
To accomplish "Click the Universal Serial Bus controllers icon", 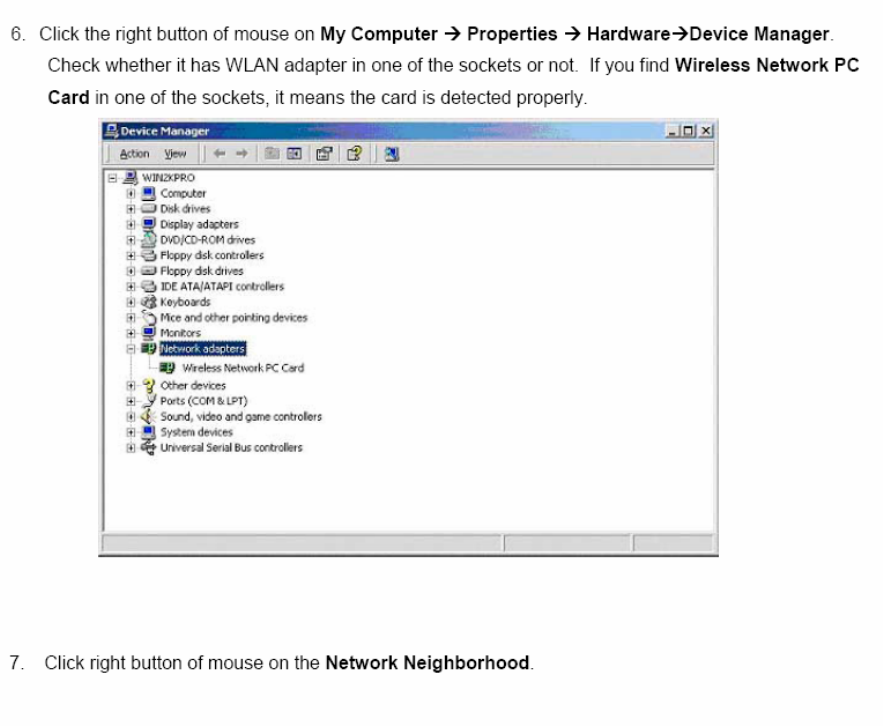I will [x=149, y=448].
